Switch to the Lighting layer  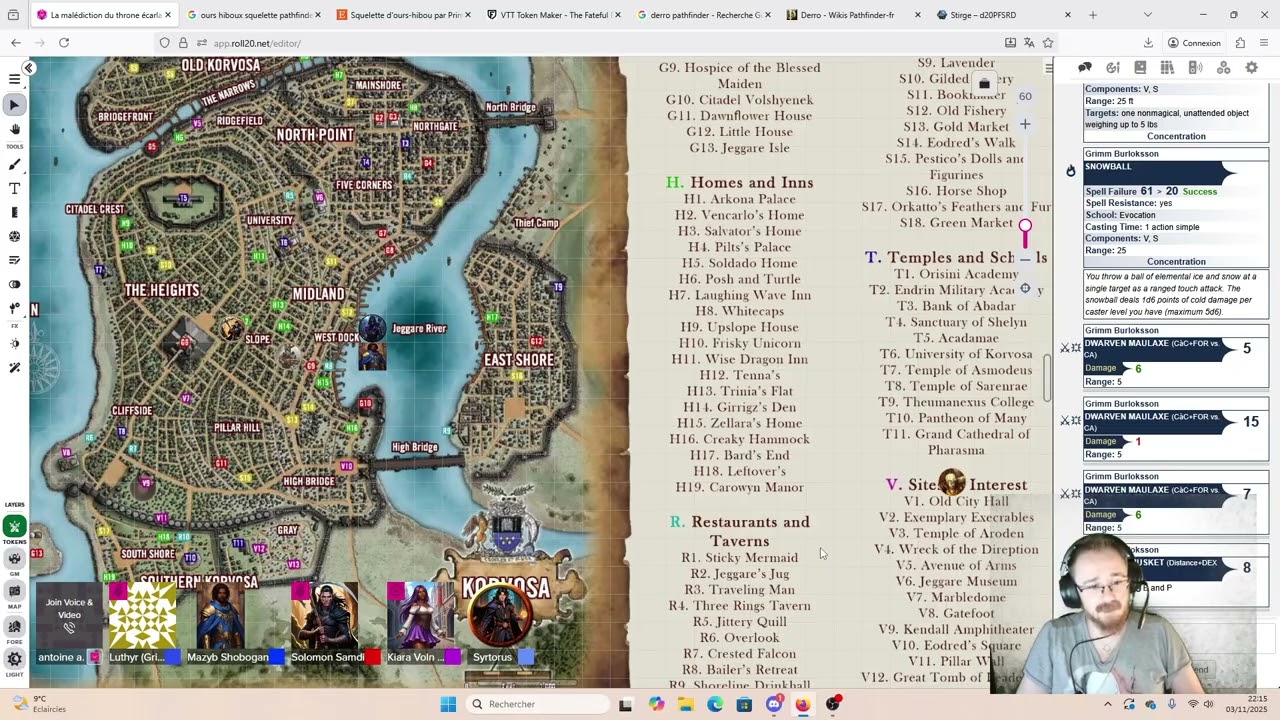(14, 659)
